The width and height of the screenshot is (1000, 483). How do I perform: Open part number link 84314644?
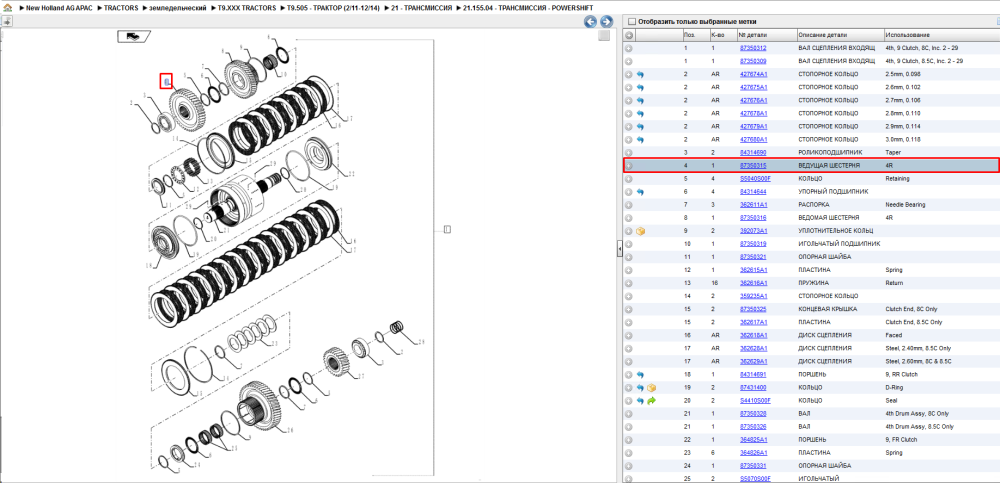click(x=753, y=192)
